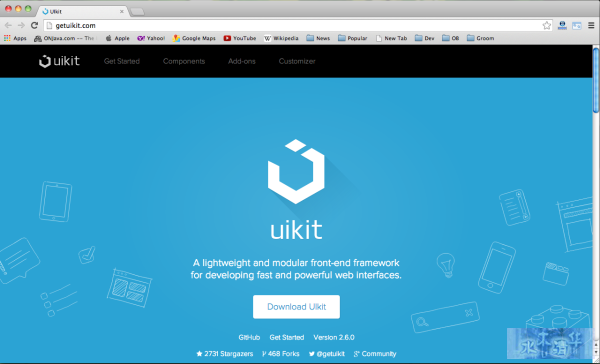Viewport: 600px width, 364px height.
Task: Open the Chrome hamburger menu
Action: pyautogui.click(x=591, y=26)
